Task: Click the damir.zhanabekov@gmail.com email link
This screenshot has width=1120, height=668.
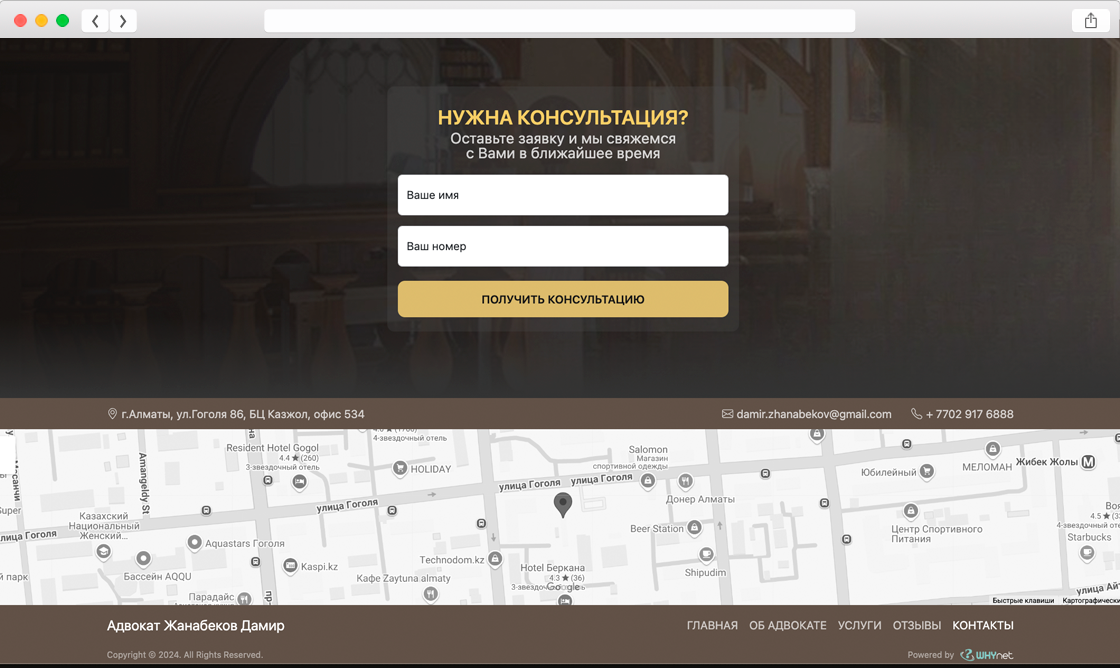Action: [x=813, y=414]
